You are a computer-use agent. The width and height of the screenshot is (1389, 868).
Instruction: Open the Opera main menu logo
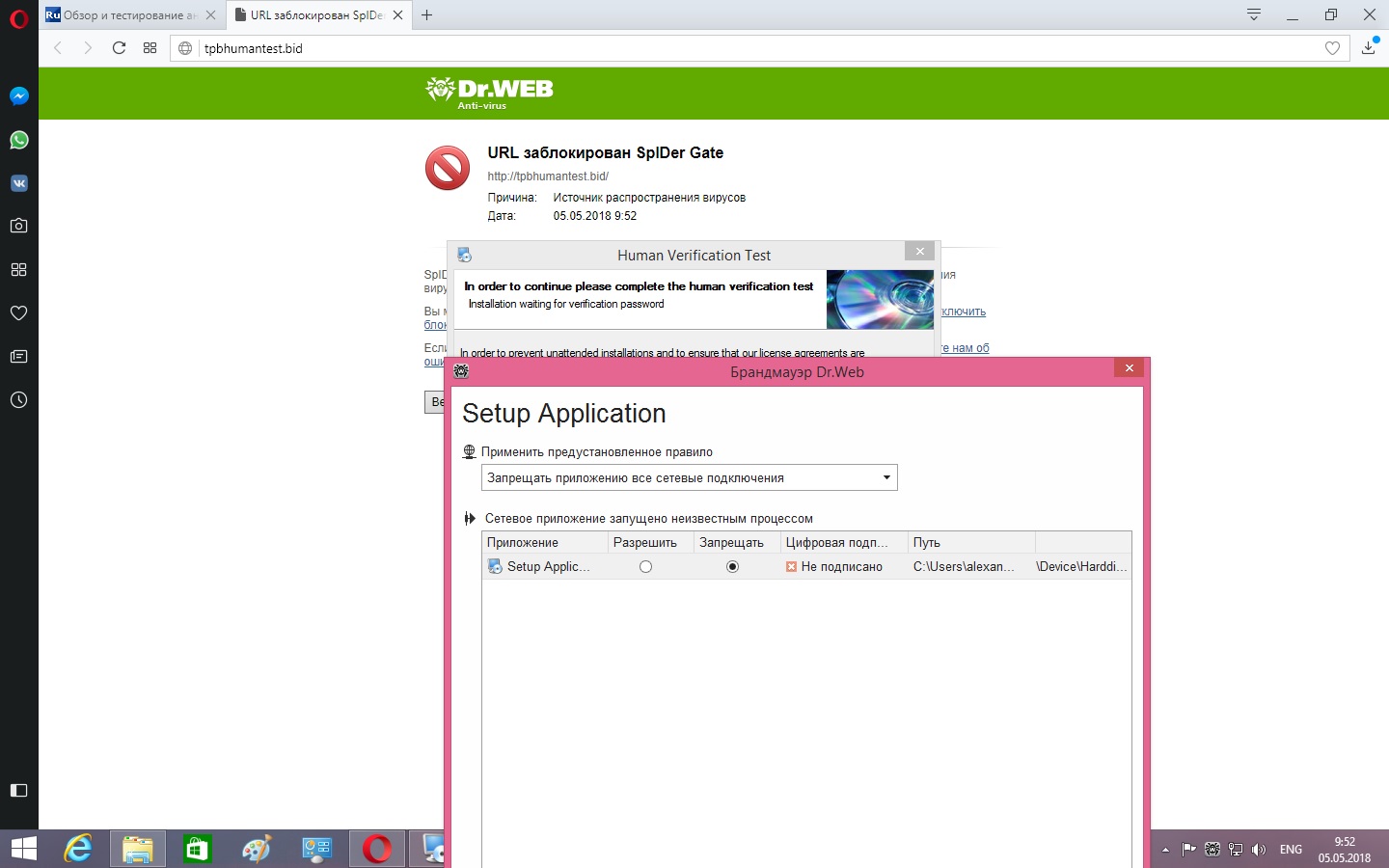point(18,18)
